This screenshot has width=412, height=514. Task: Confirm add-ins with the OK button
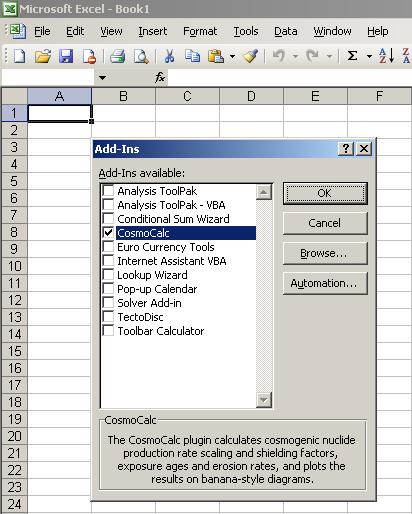click(x=325, y=193)
